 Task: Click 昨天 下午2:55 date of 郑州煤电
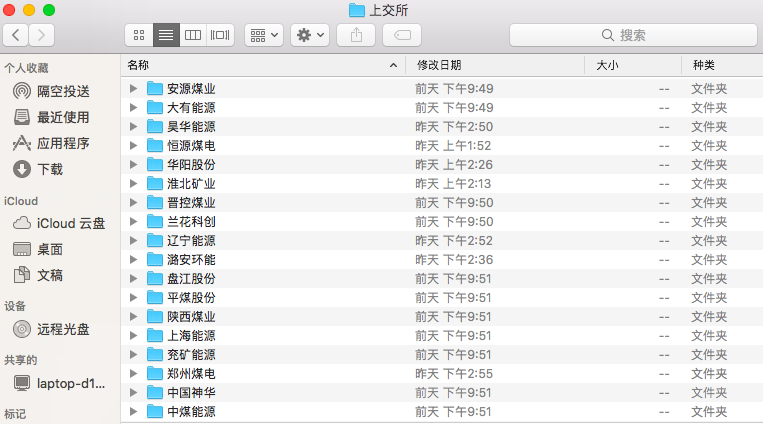point(454,373)
